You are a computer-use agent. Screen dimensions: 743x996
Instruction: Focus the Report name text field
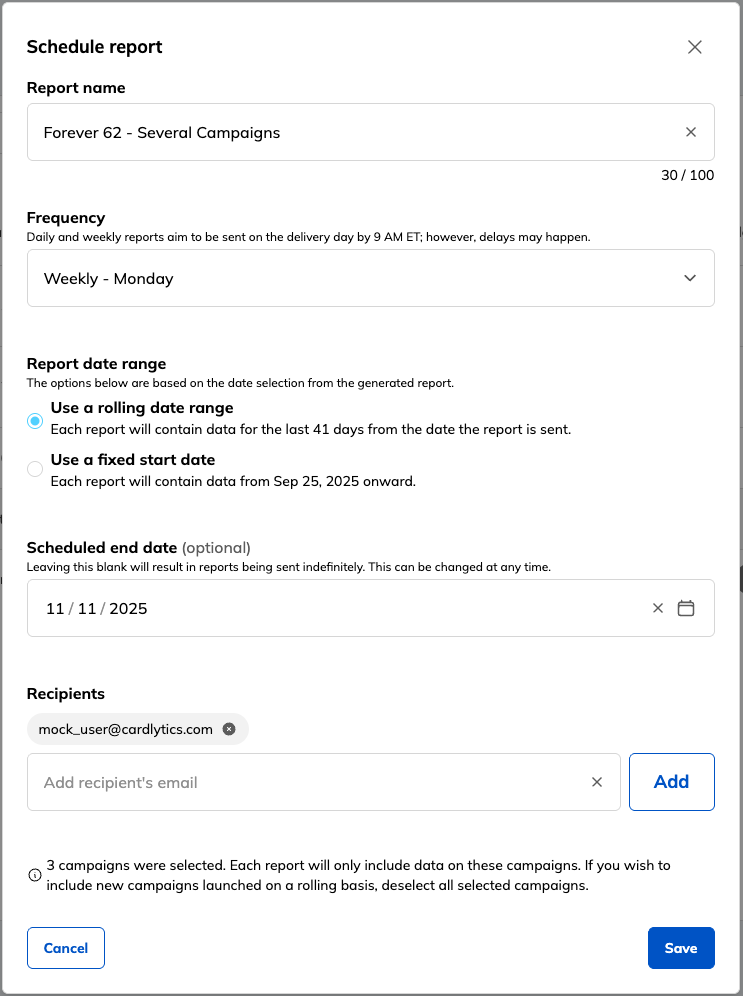[x=371, y=132]
